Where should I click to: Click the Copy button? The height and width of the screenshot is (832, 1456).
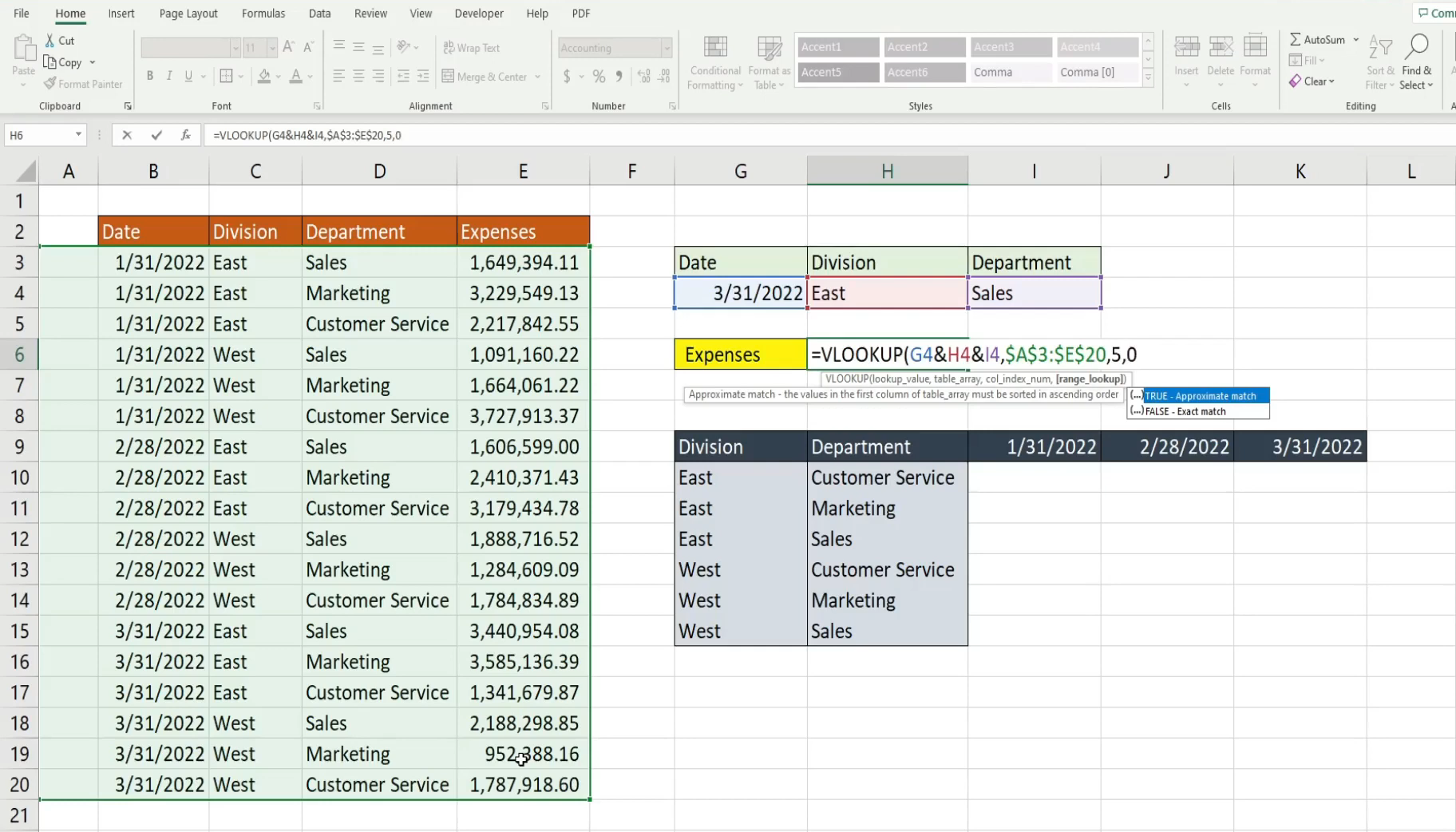(x=63, y=62)
